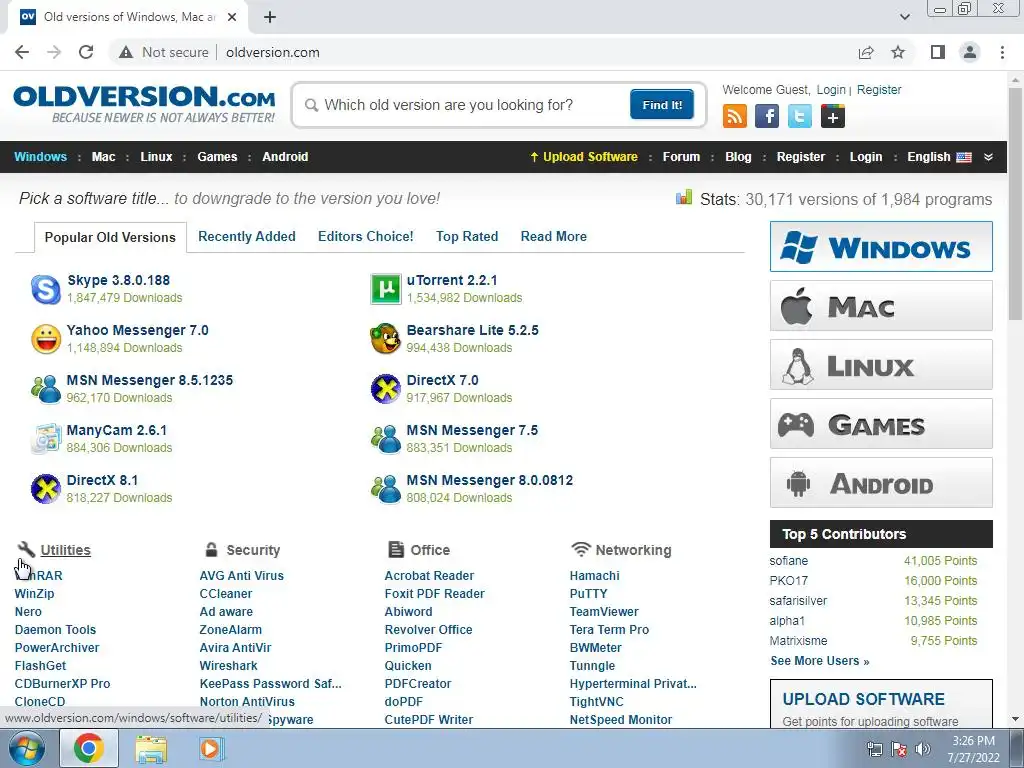Go back to previous page
The width and height of the screenshot is (1024, 768).
[22, 52]
